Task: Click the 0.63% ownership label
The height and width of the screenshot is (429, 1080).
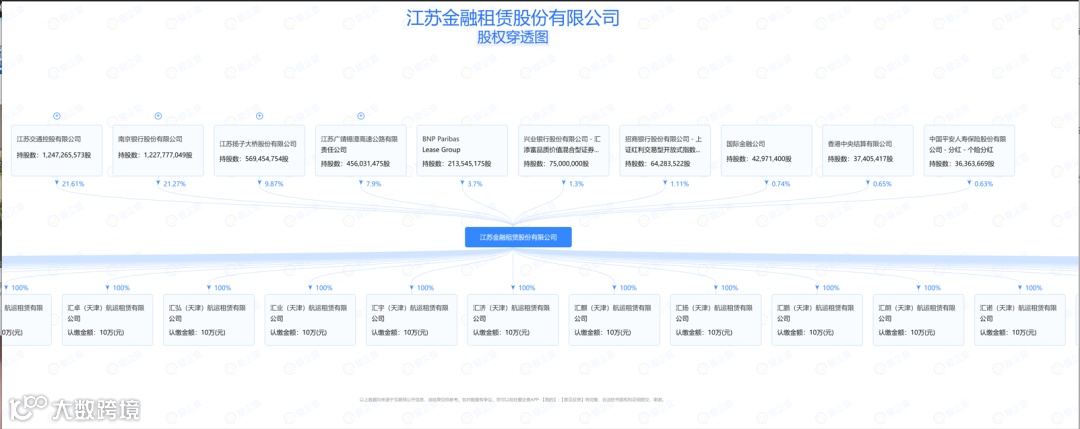Action: coord(984,184)
